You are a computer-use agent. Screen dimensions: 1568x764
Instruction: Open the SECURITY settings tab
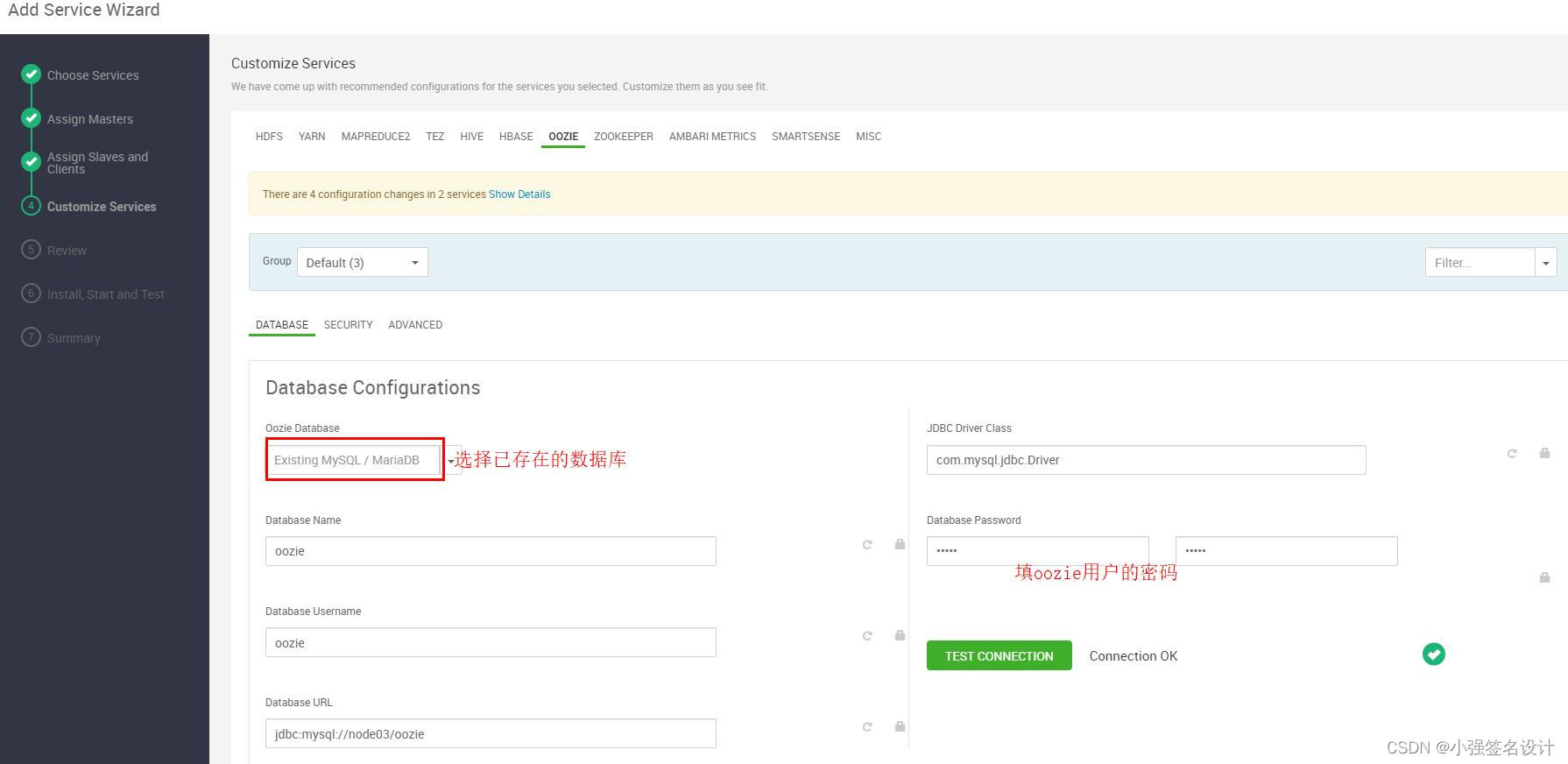[349, 325]
